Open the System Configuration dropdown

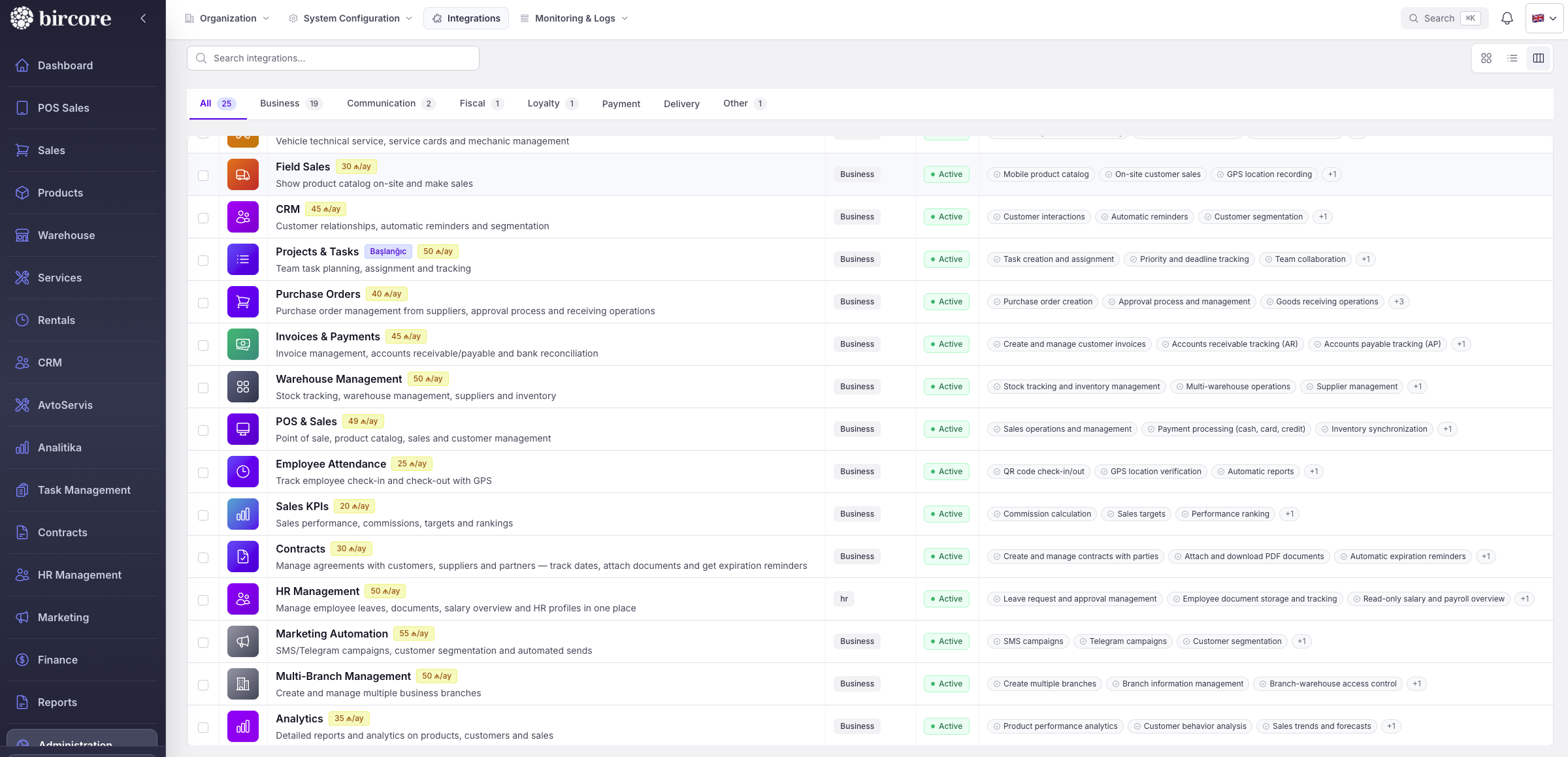click(351, 18)
